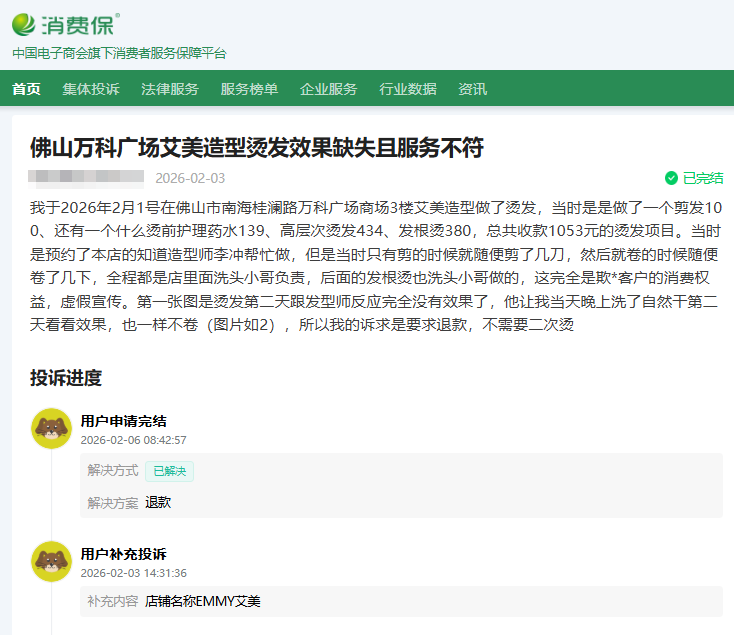Switch to the 行业数据 section
Screen dimensions: 734x635
408,89
